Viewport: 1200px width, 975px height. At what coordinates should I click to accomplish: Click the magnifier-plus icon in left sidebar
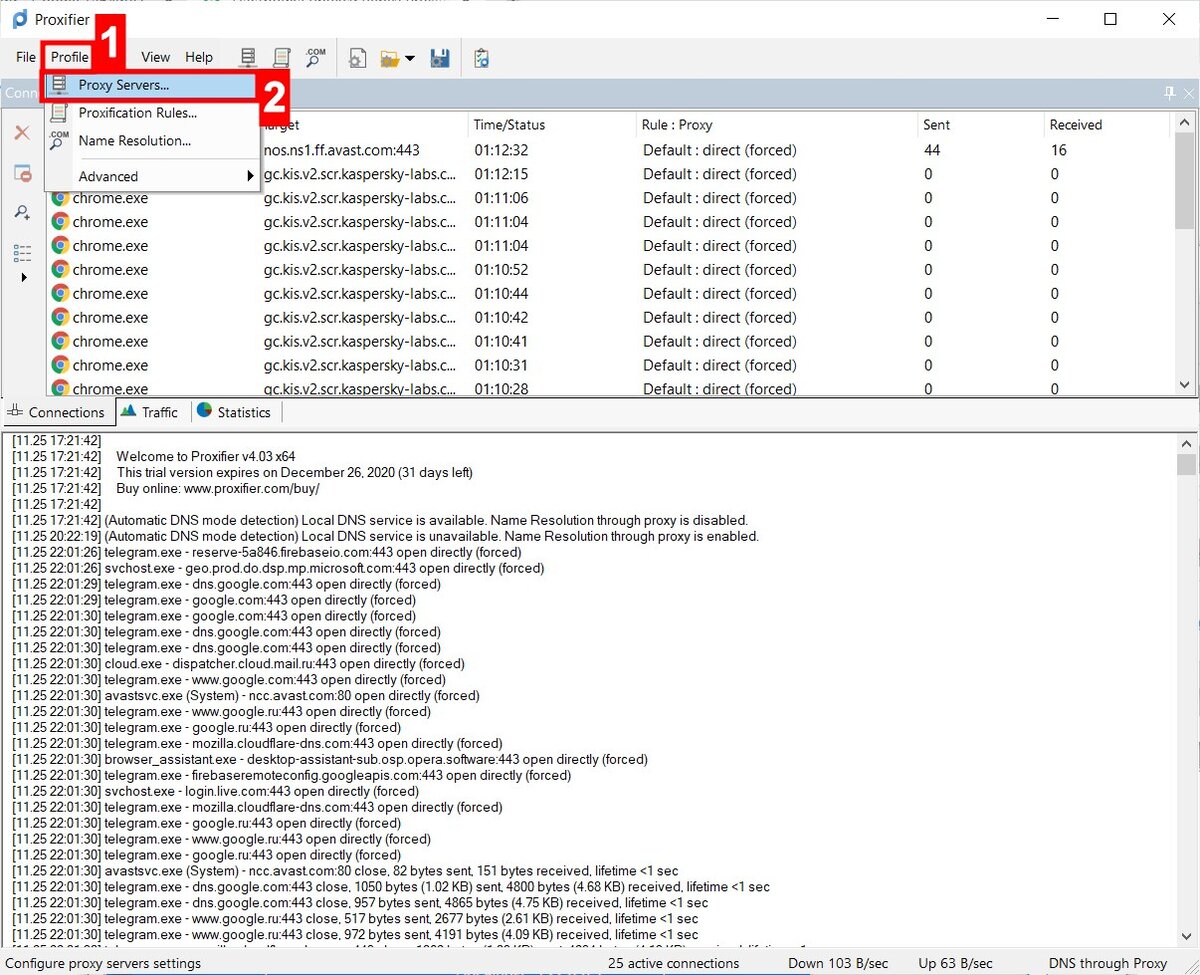(21, 213)
